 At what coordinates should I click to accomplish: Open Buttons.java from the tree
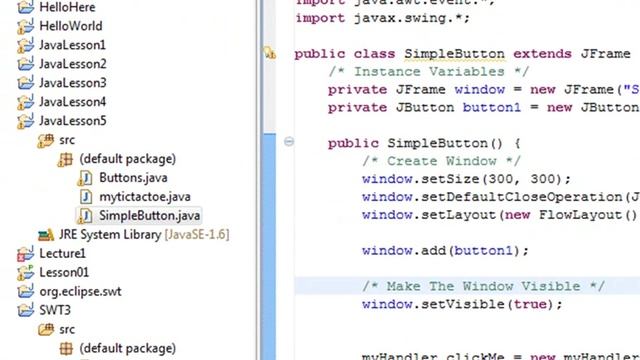(x=133, y=178)
